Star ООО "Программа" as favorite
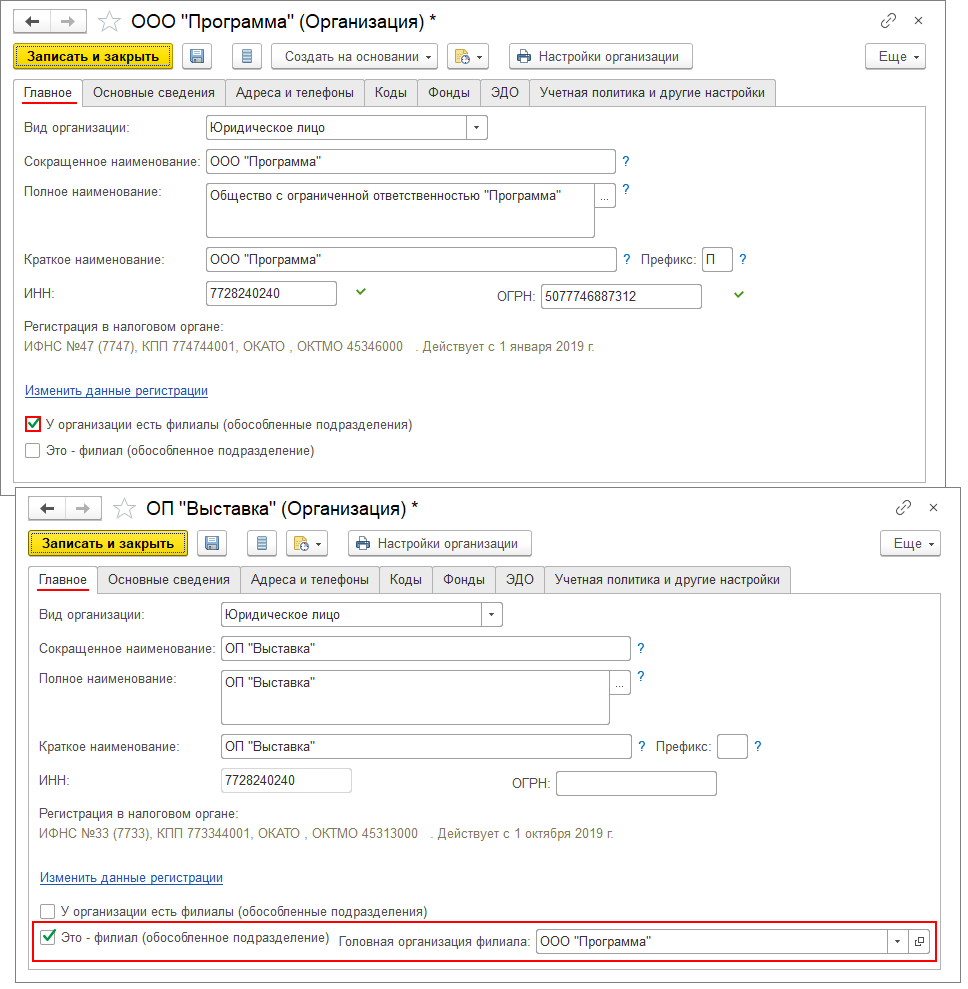This screenshot has width=968, height=989. pyautogui.click(x=109, y=22)
